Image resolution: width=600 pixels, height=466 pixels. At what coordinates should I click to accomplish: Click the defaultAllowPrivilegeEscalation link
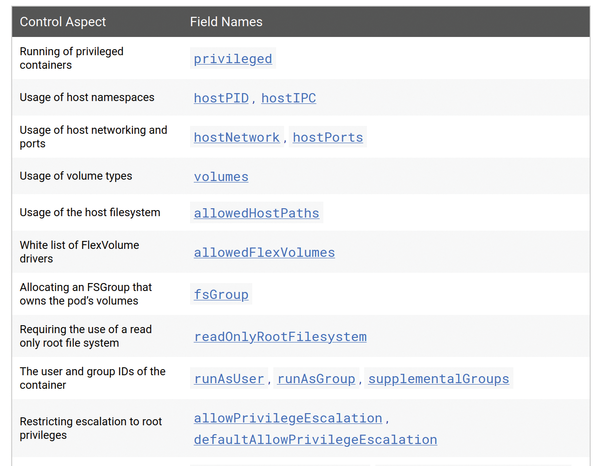tap(315, 440)
